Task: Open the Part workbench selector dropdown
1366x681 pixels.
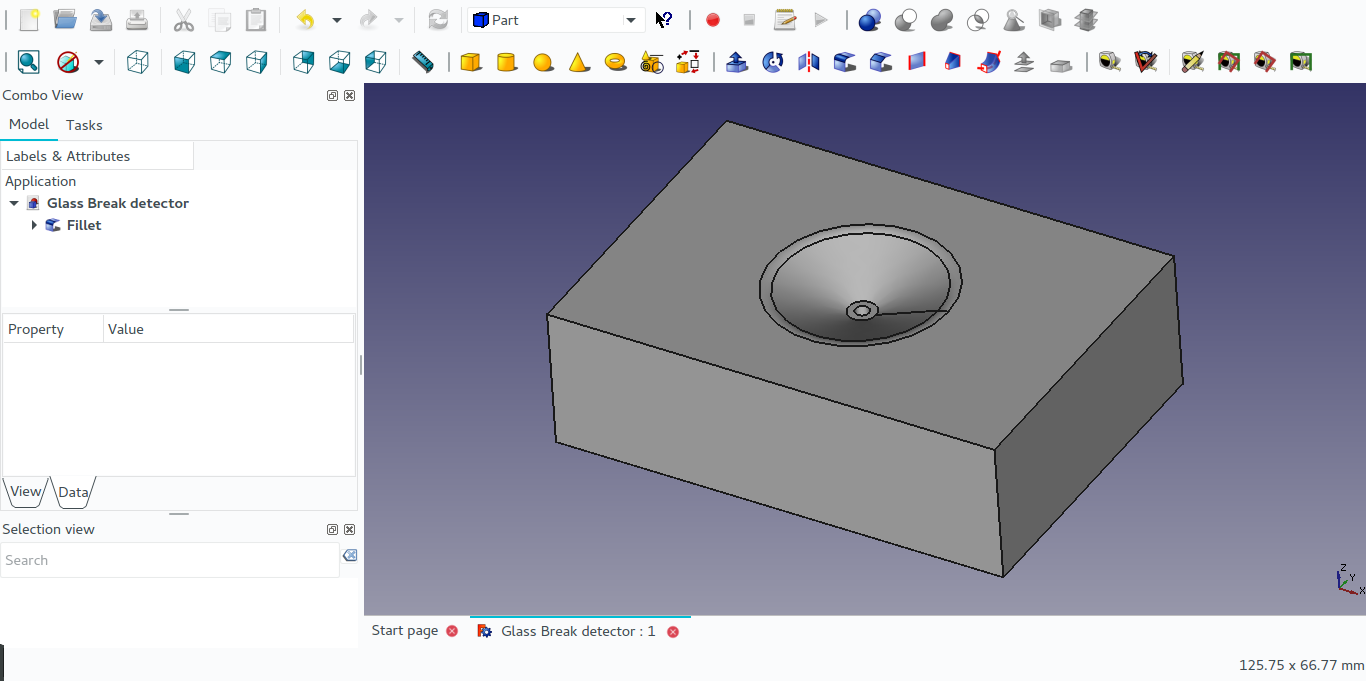Action: (x=556, y=20)
